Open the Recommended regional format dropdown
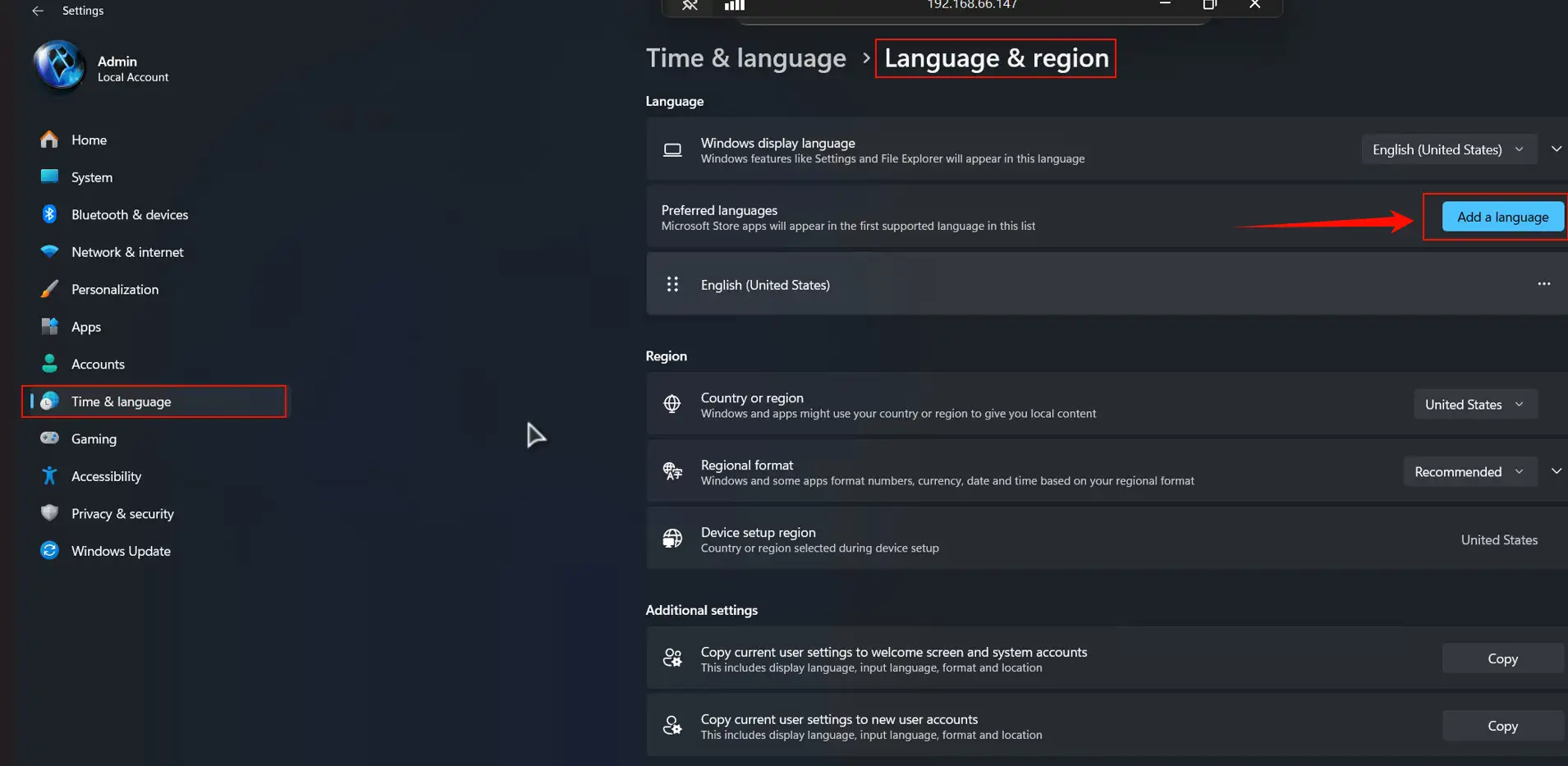1568x766 pixels. point(1469,471)
